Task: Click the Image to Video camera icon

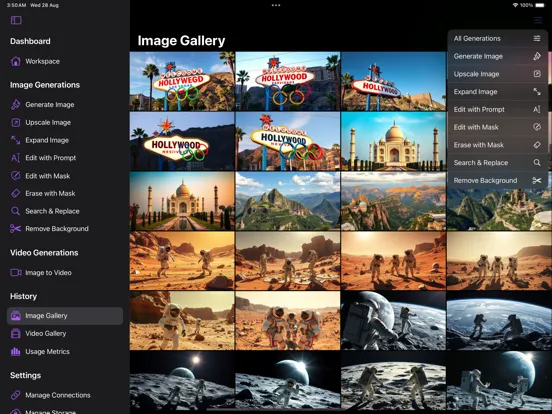Action: 15,272
